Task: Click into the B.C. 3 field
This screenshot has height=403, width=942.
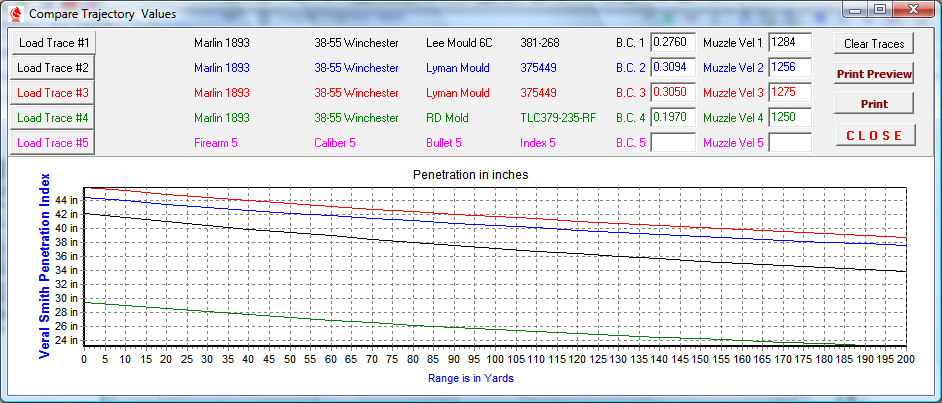Action: pos(672,93)
